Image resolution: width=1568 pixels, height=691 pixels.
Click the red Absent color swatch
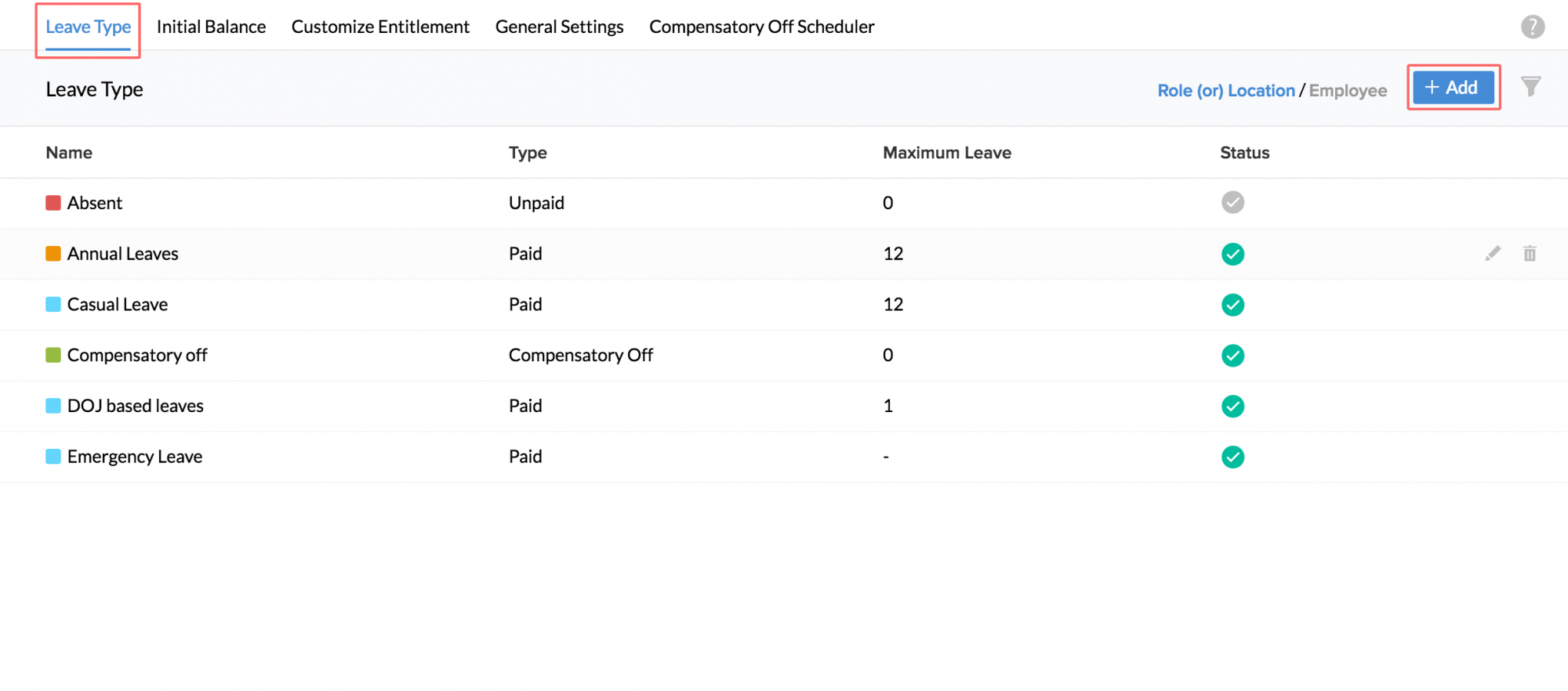coord(53,203)
